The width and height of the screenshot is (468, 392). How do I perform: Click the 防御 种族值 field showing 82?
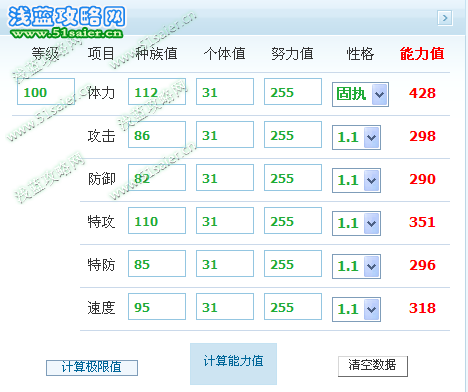[x=157, y=178]
